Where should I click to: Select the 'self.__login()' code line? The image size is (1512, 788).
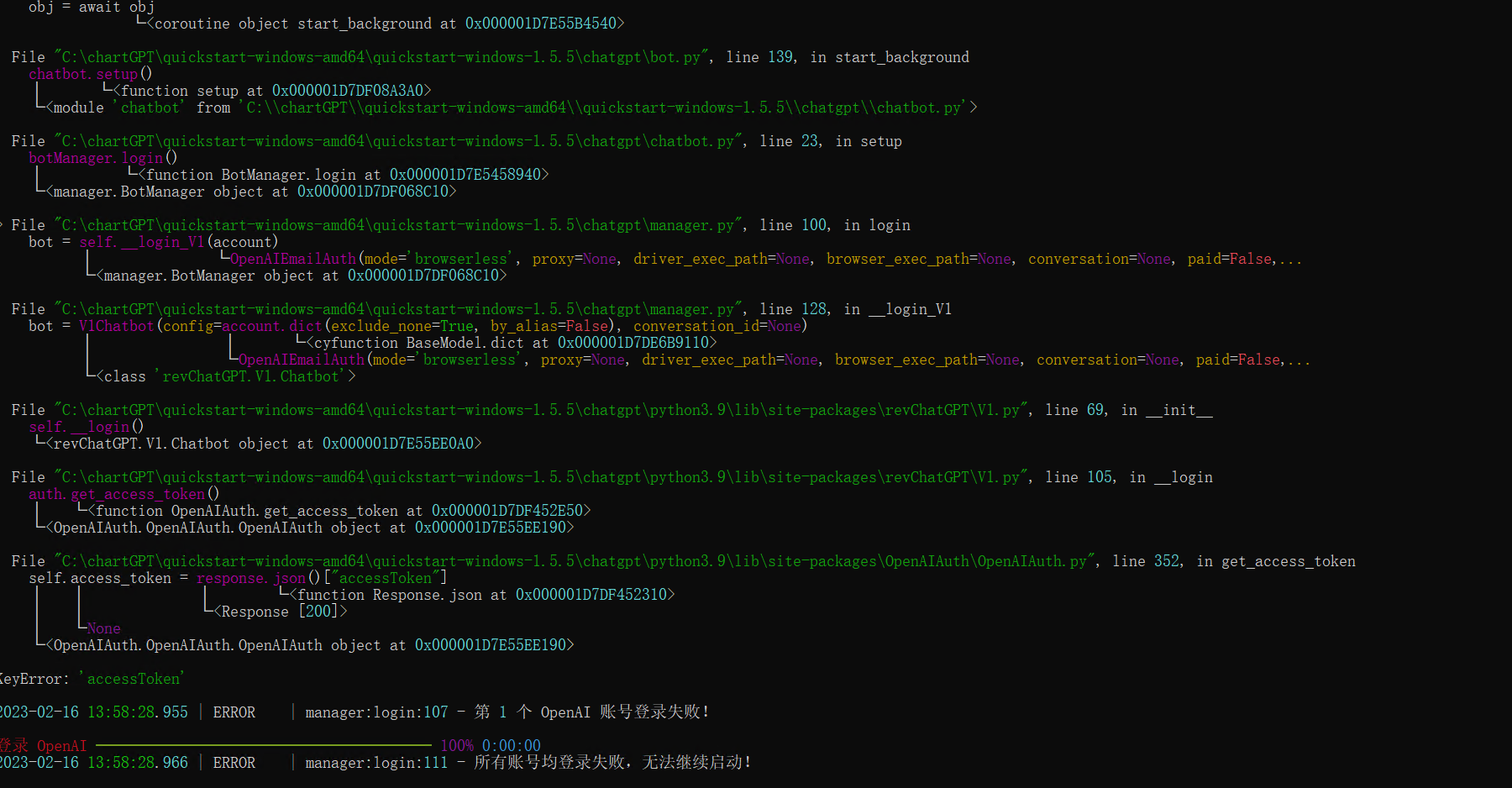(x=87, y=427)
